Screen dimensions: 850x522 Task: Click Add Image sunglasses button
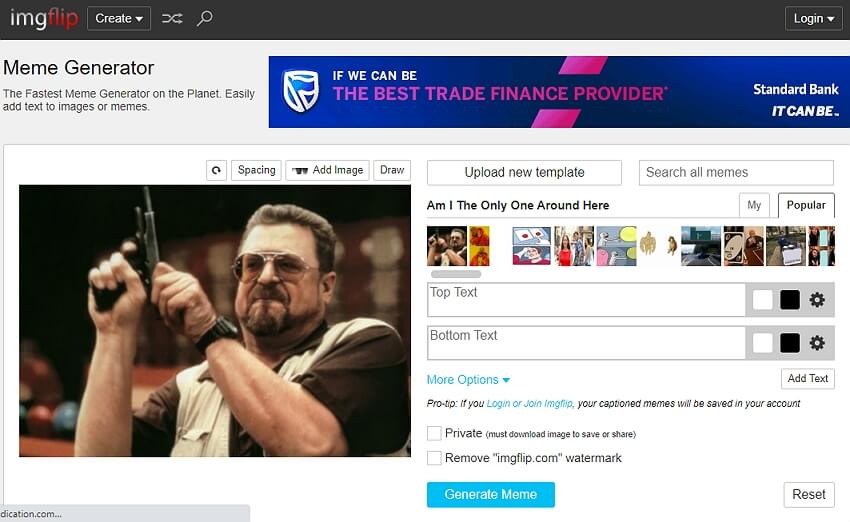tap(327, 170)
